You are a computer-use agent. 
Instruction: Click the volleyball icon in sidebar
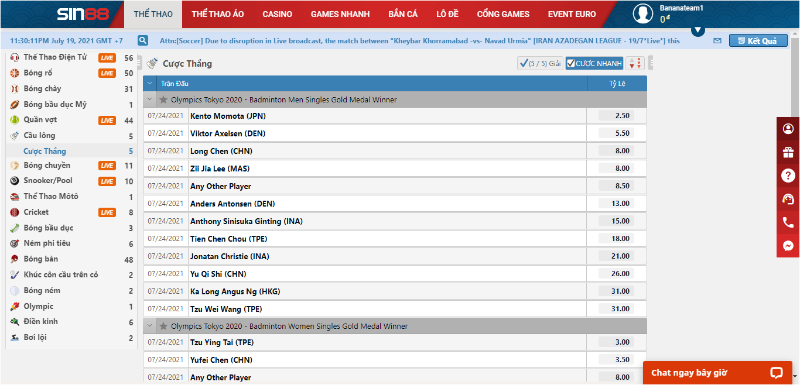15,166
